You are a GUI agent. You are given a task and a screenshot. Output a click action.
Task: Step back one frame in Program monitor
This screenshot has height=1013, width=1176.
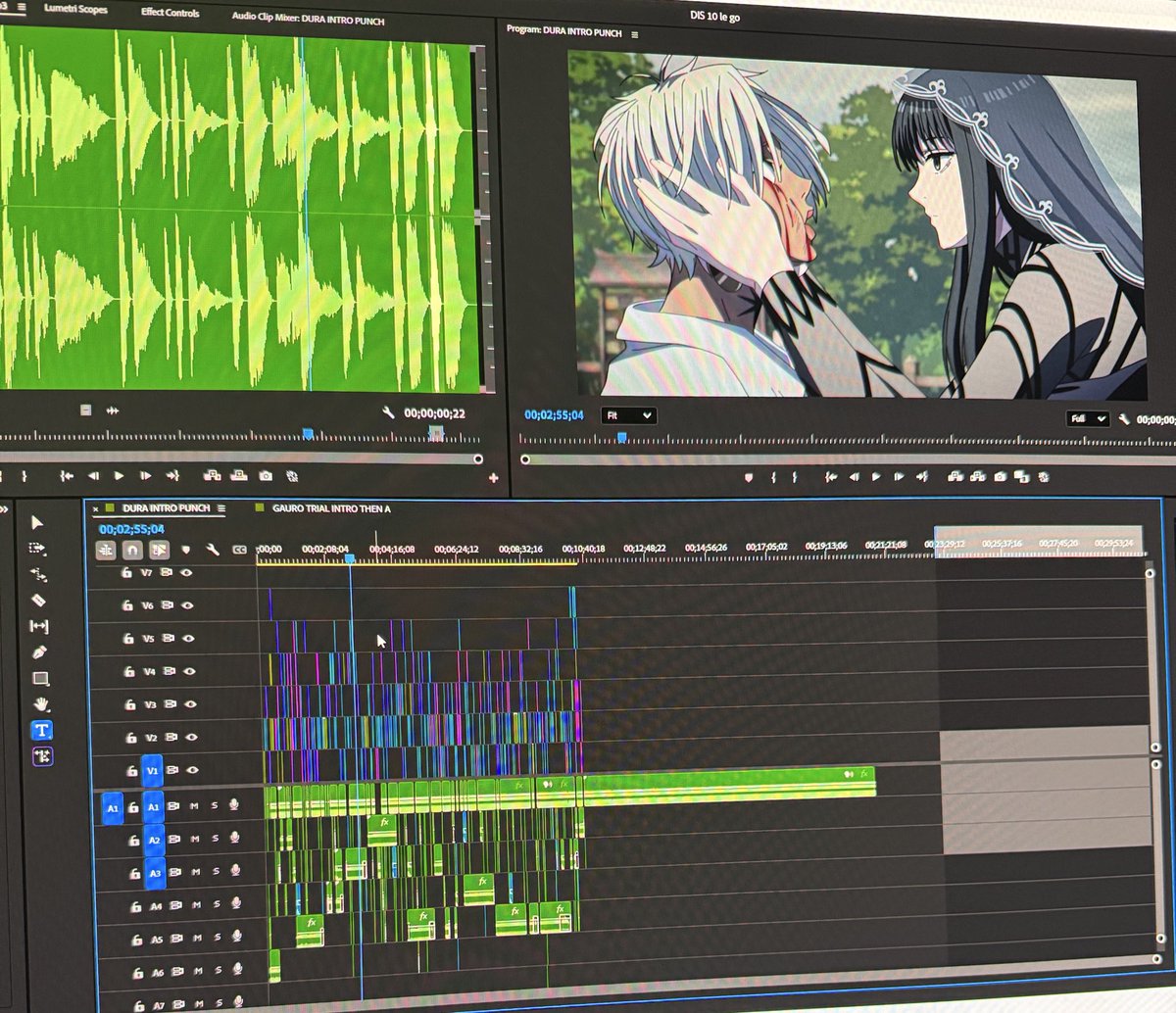point(855,477)
